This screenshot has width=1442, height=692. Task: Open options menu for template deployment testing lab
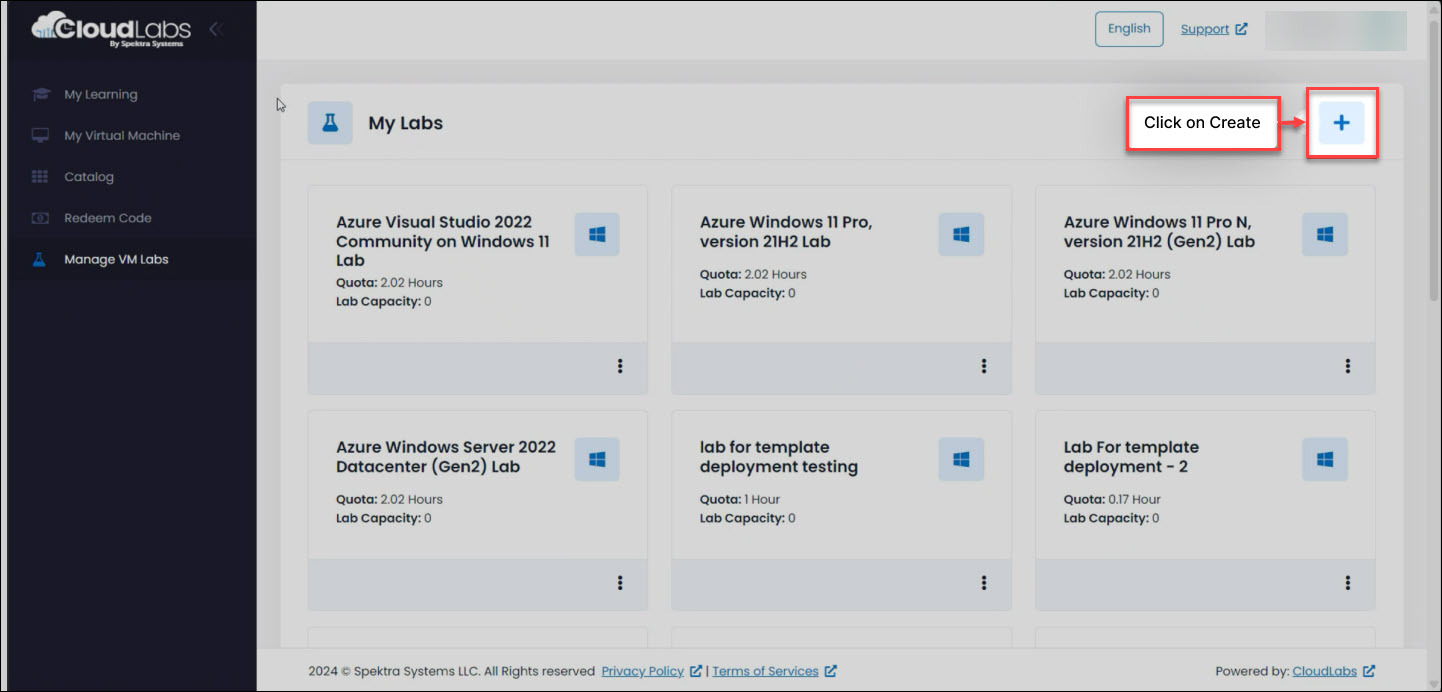point(984,583)
